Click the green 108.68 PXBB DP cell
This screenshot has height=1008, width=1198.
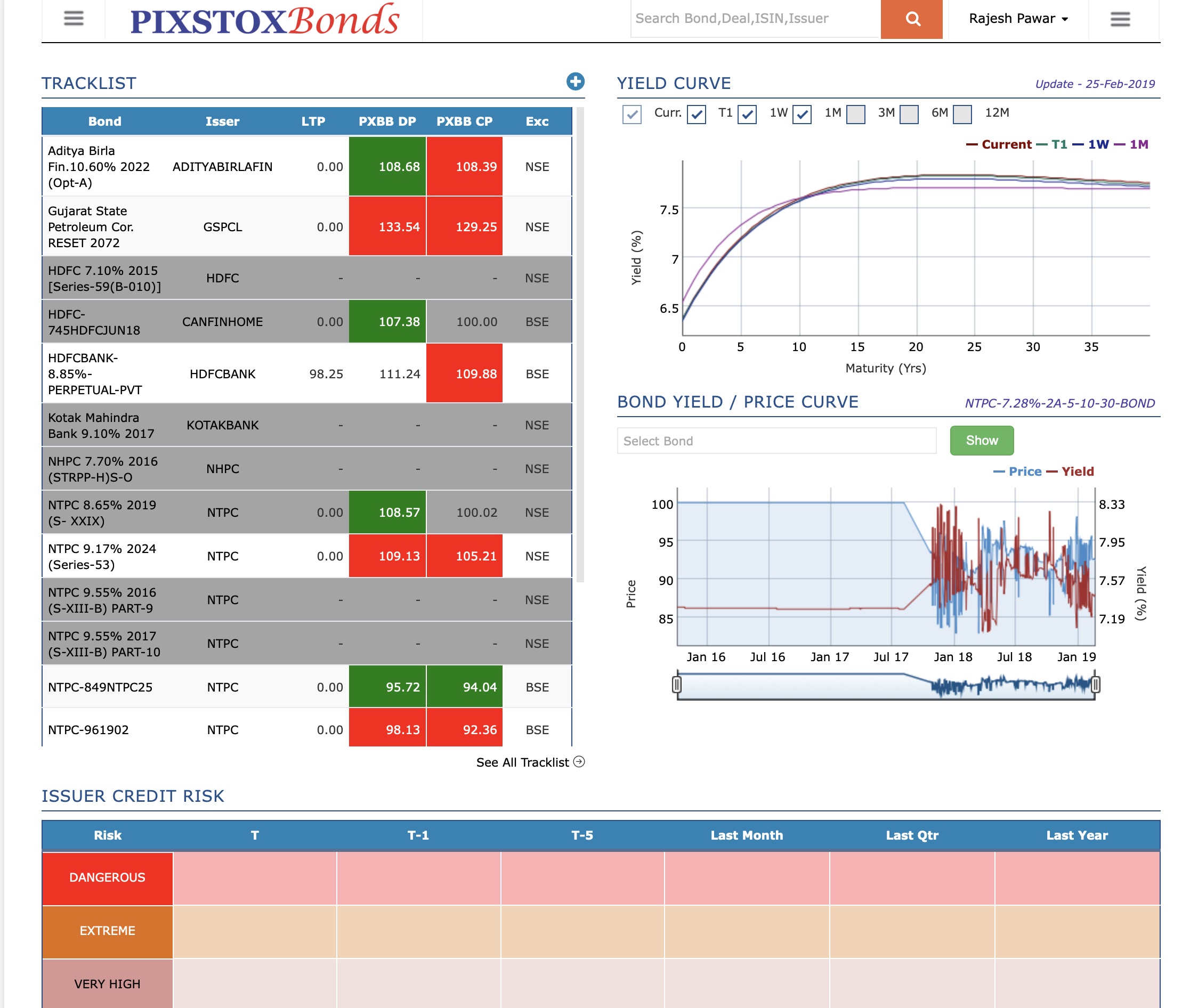coord(387,166)
